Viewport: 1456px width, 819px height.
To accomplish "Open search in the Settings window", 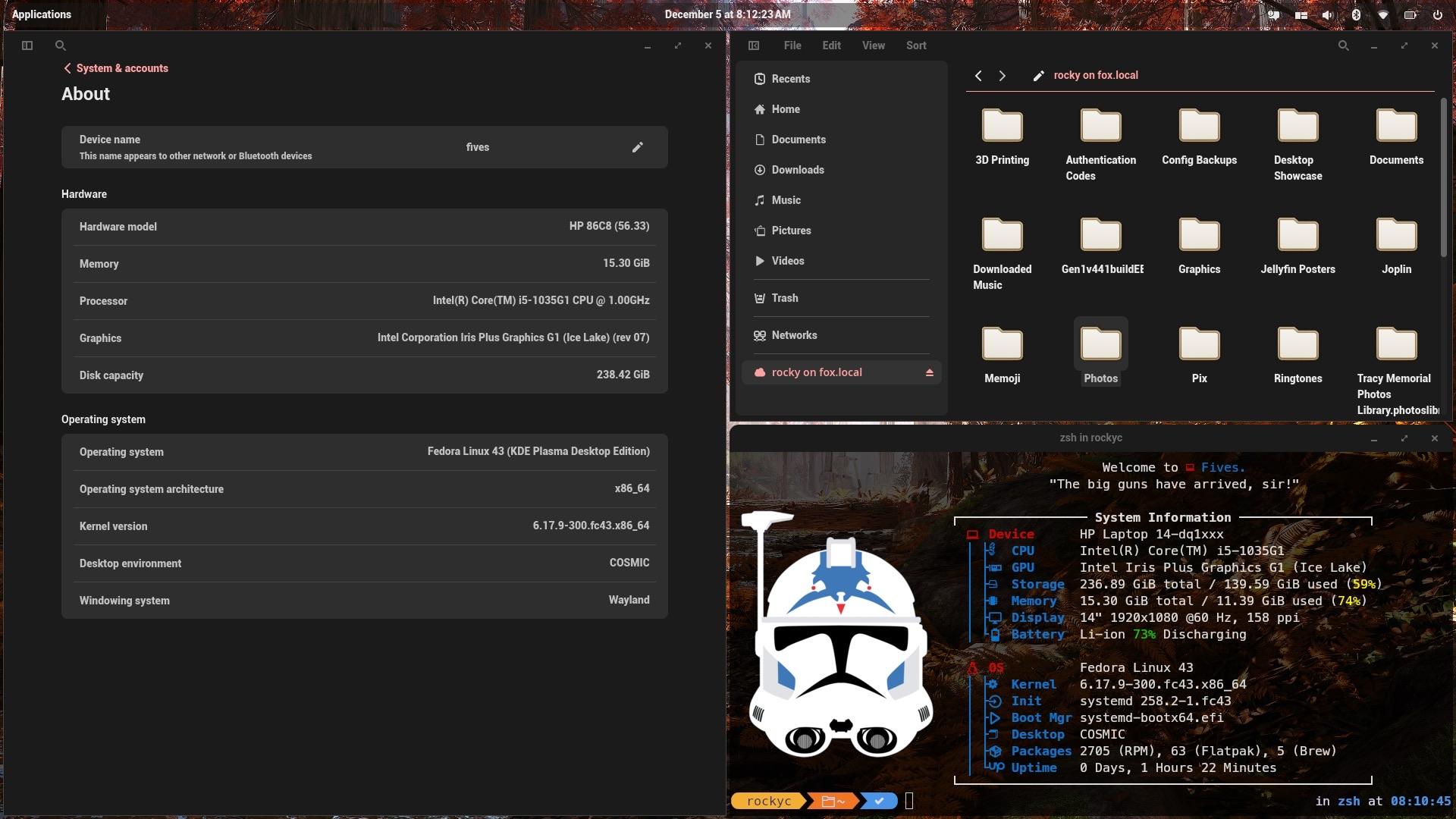I will [61, 45].
